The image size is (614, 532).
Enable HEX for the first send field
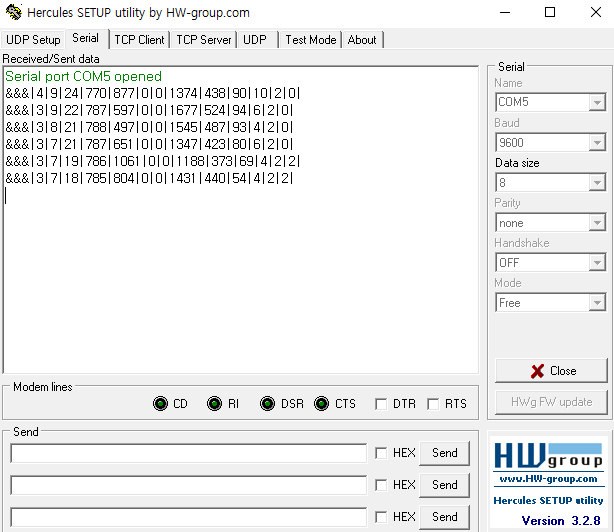(x=381, y=453)
